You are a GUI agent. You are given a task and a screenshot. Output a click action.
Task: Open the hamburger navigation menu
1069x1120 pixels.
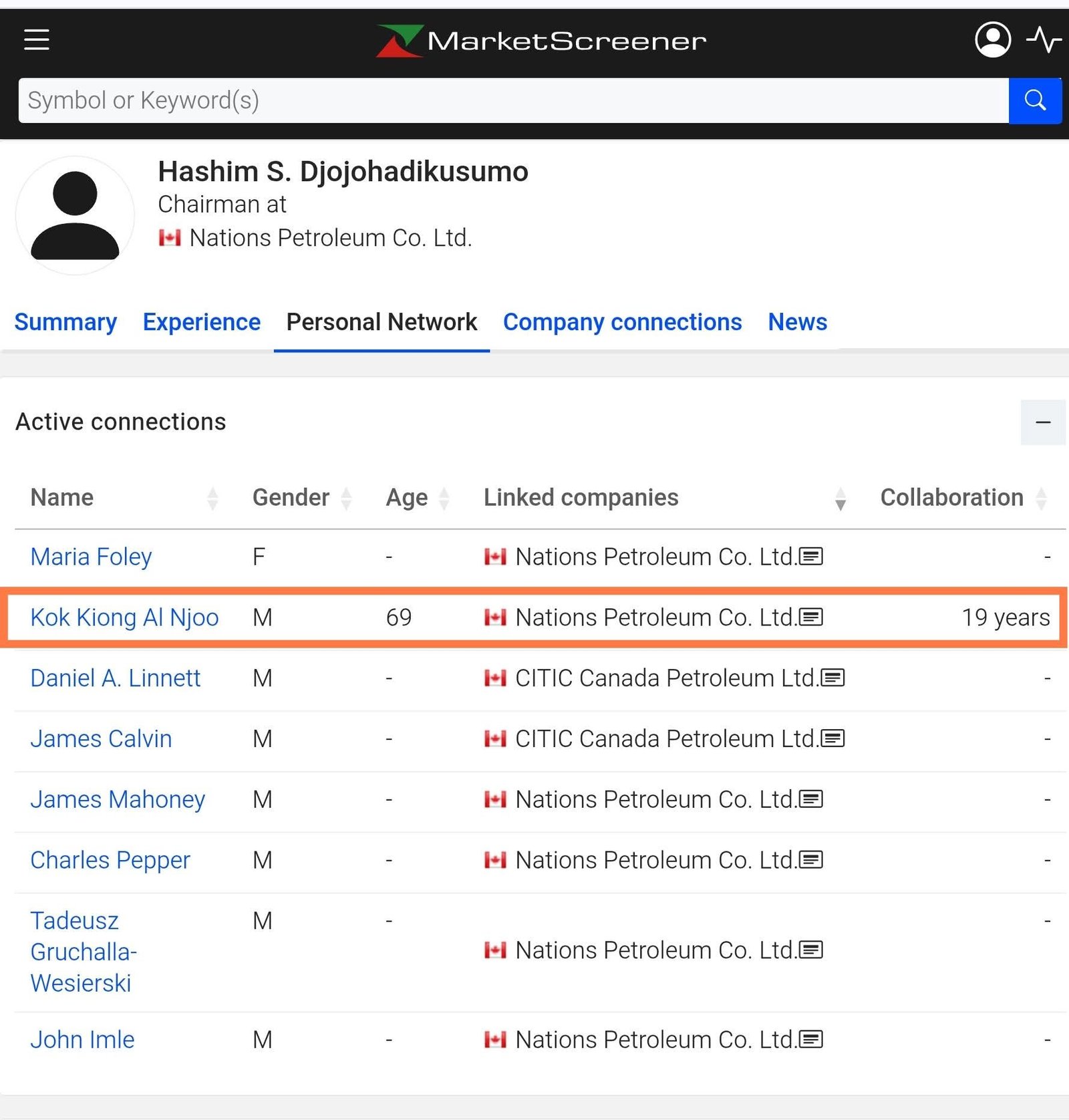[x=37, y=40]
